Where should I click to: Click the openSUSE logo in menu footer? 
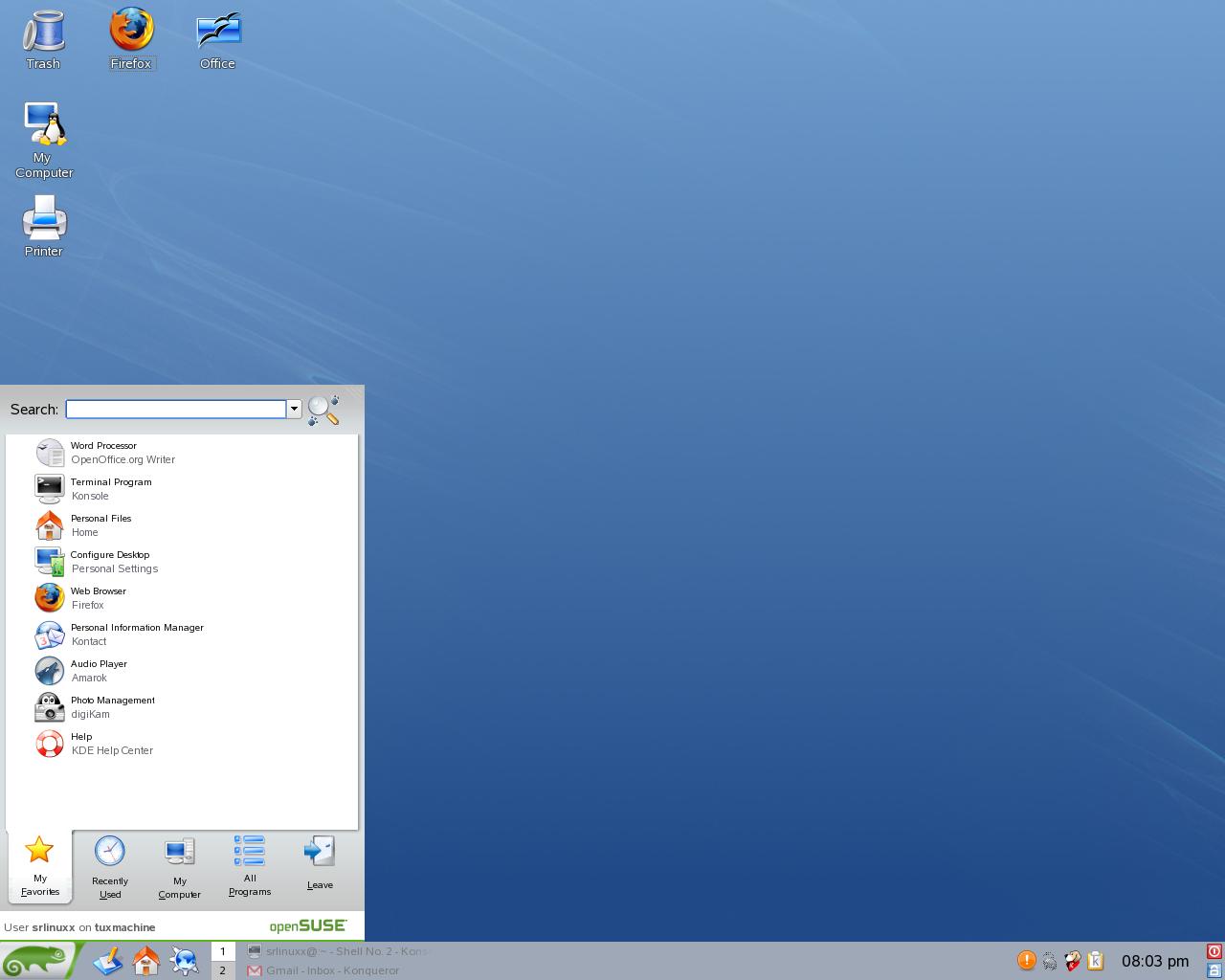click(x=308, y=925)
